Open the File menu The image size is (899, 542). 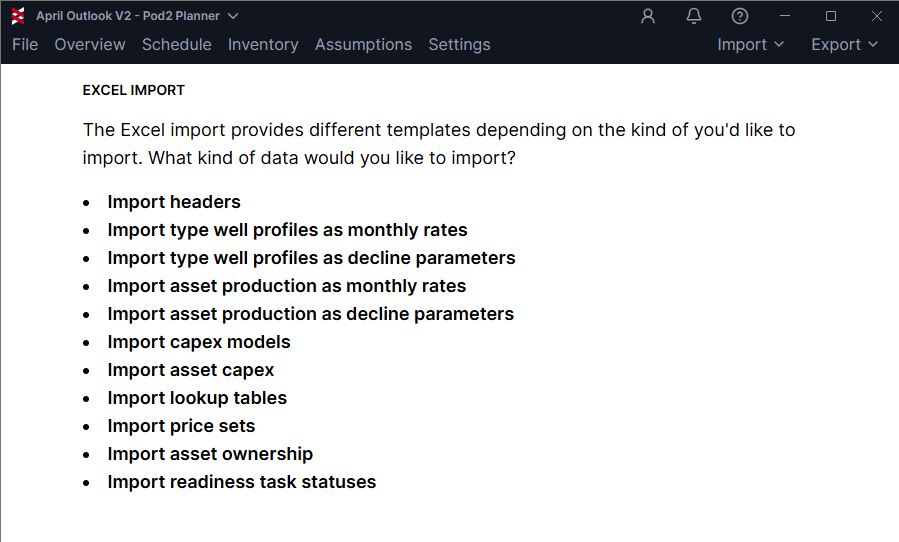pyautogui.click(x=25, y=44)
